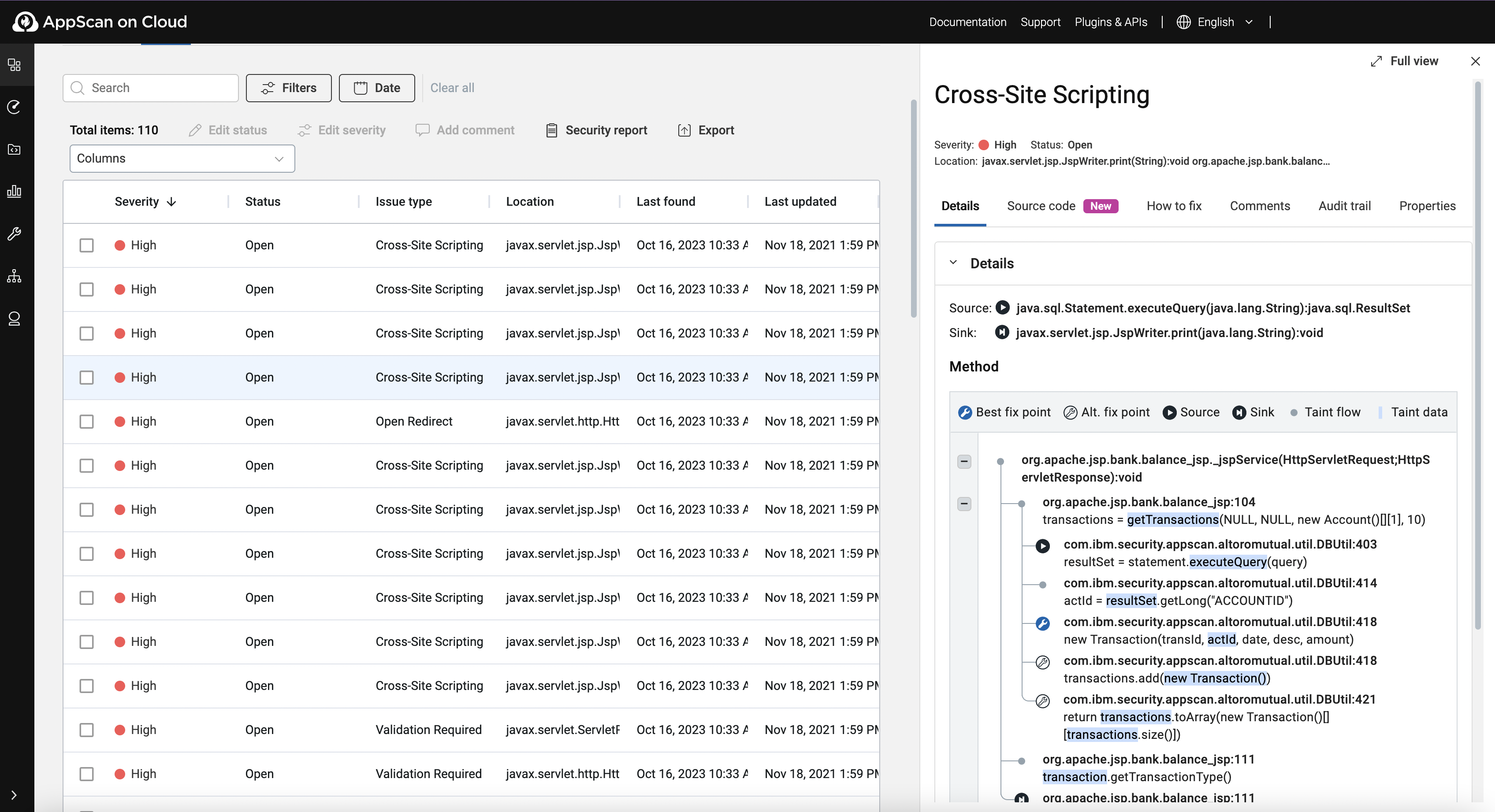Select the Open Redirect row checkbox
Image resolution: width=1495 pixels, height=812 pixels.
[86, 422]
